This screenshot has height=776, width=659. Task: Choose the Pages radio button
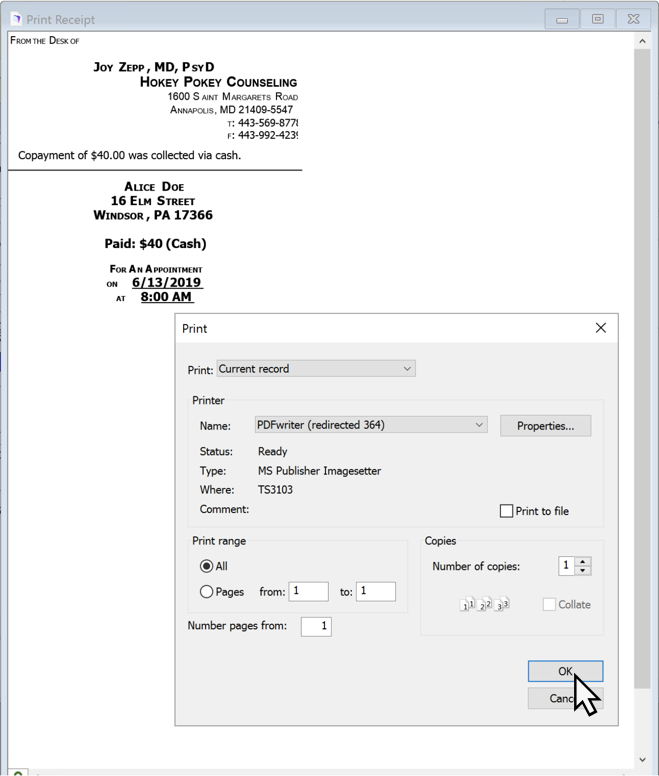click(207, 592)
